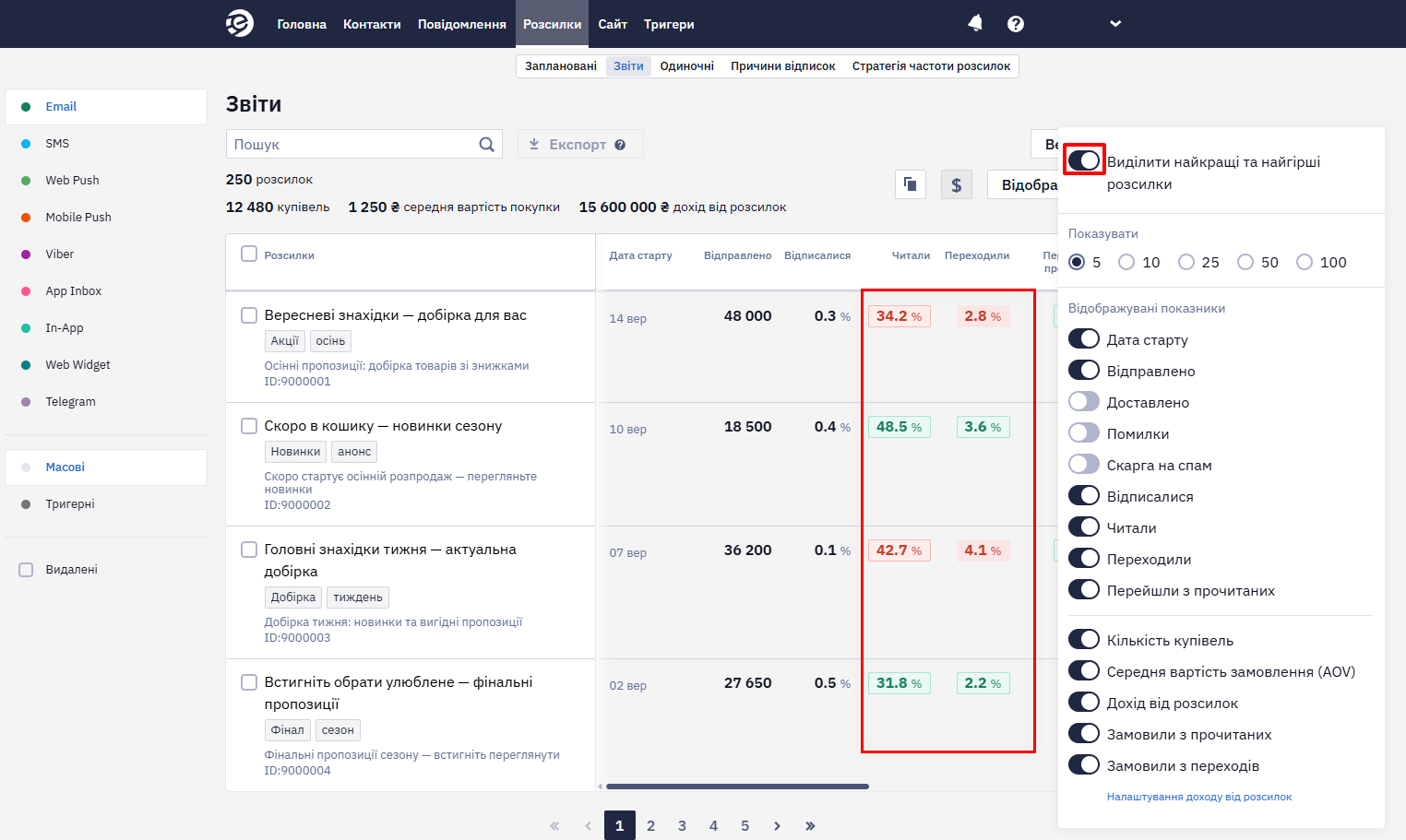Select all campaigns header checkbox
Screen dimensions: 1406x840
(x=249, y=254)
